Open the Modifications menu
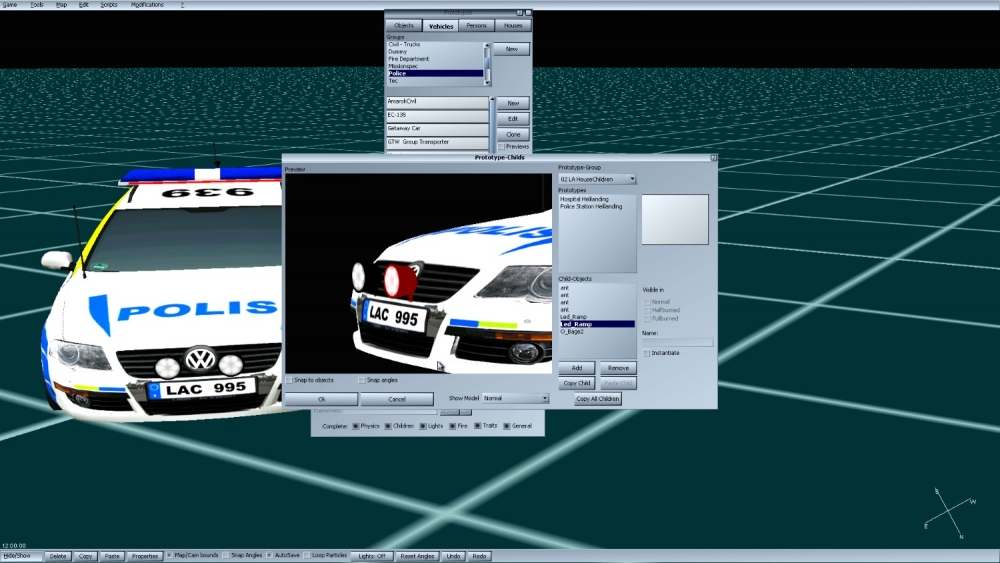 click(x=147, y=5)
